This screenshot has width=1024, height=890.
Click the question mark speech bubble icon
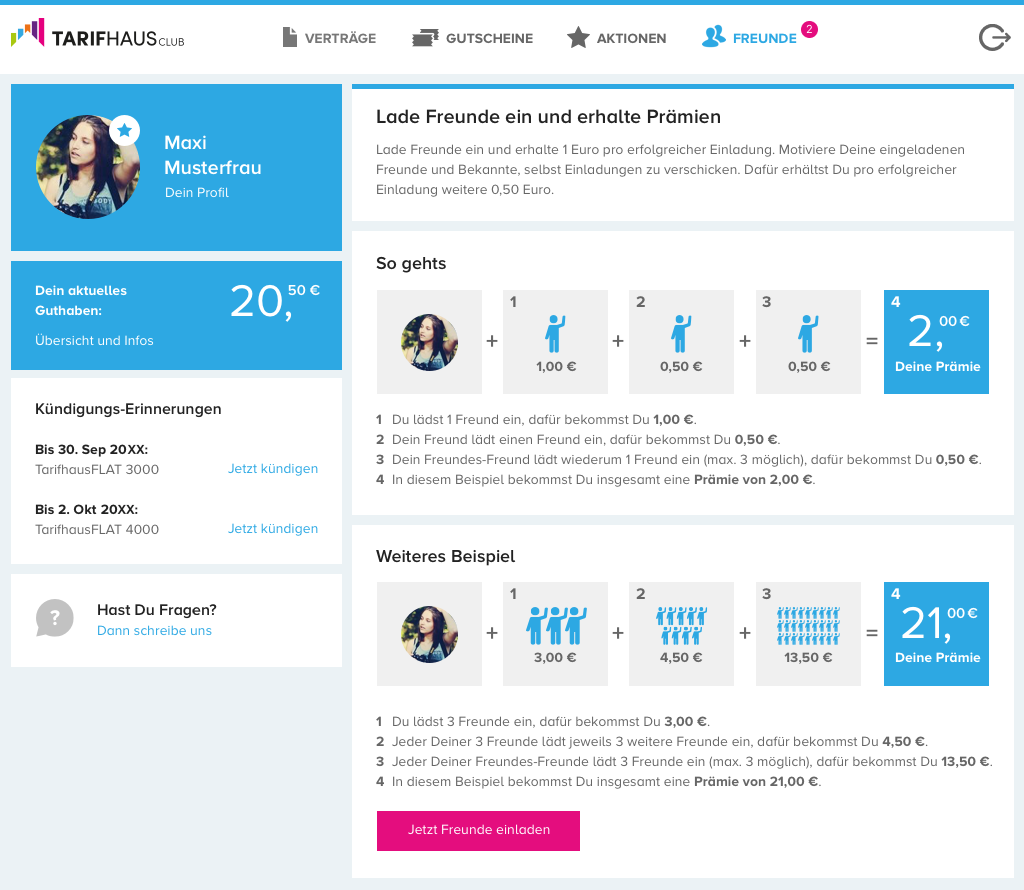[x=54, y=618]
